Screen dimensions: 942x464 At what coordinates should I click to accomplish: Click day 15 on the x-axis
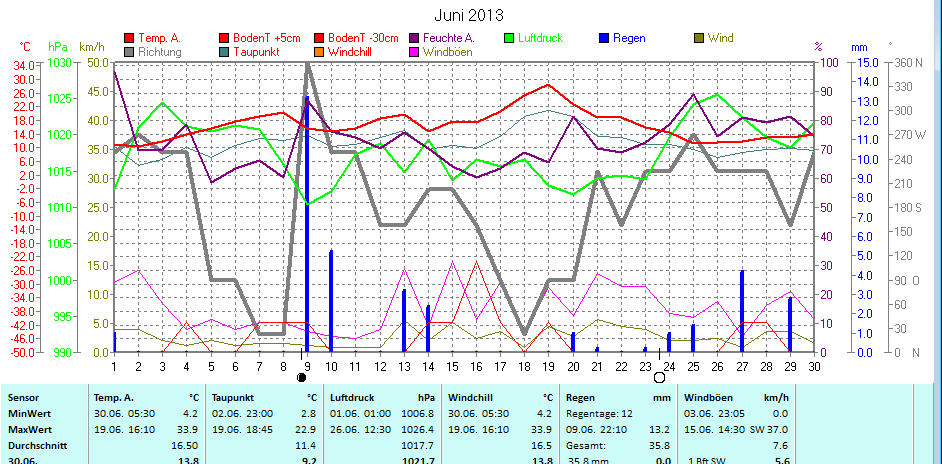tap(453, 365)
